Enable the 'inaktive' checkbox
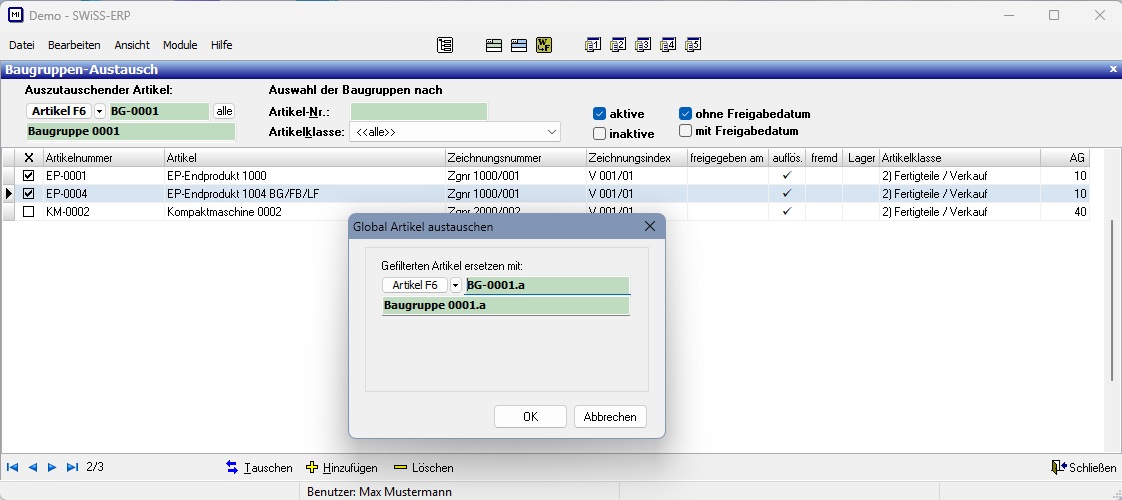The image size is (1122, 500). point(600,133)
